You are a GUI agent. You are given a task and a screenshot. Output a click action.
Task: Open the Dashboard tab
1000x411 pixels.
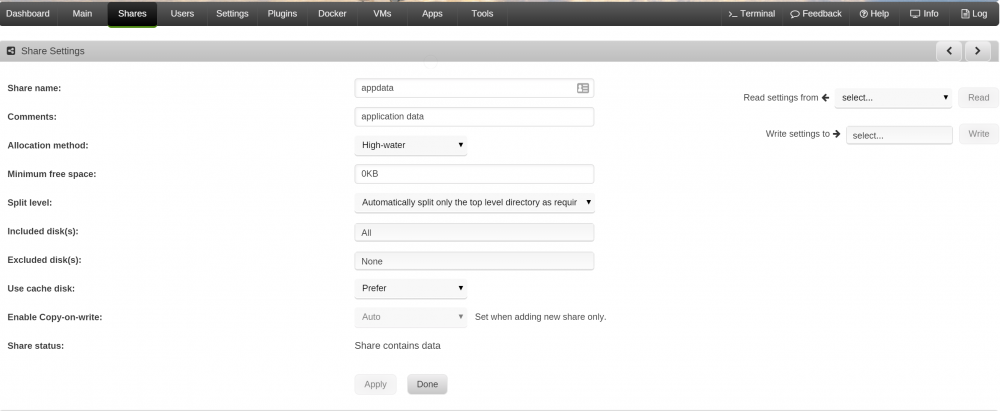coord(28,13)
